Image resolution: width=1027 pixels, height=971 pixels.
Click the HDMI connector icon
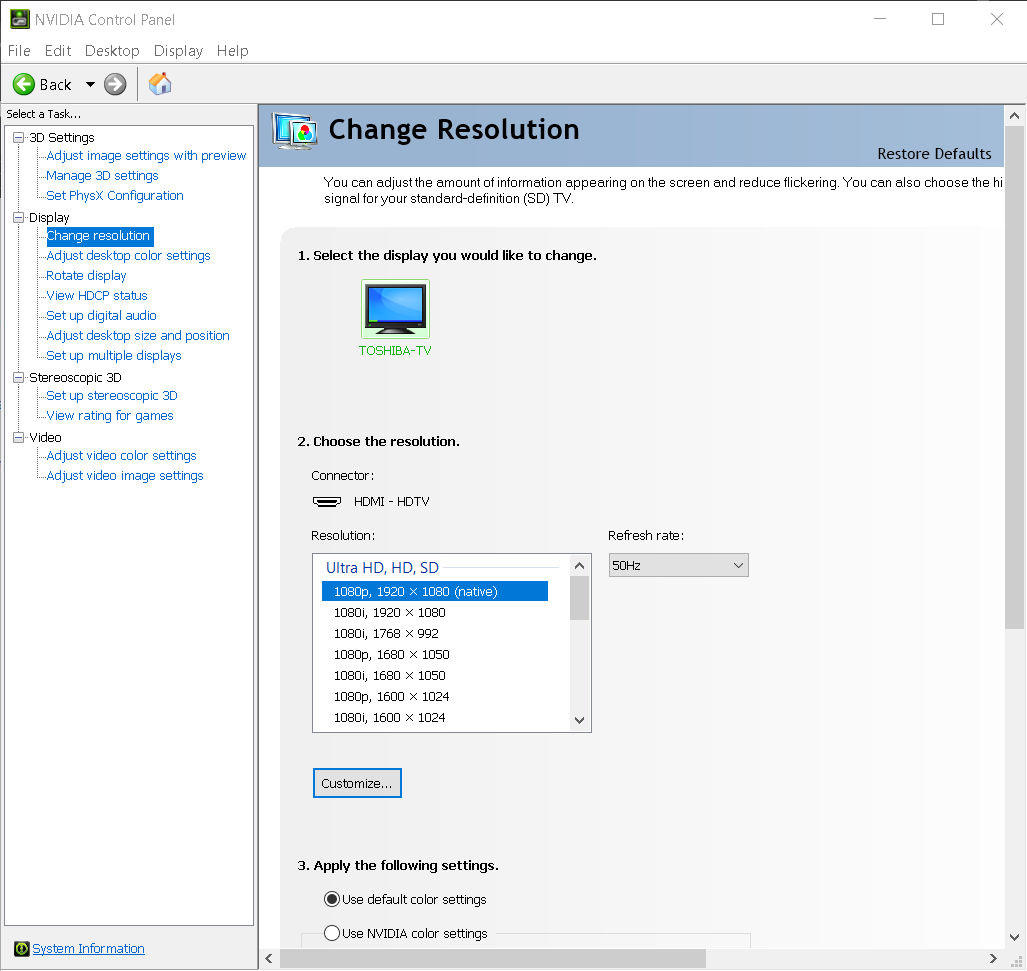327,501
